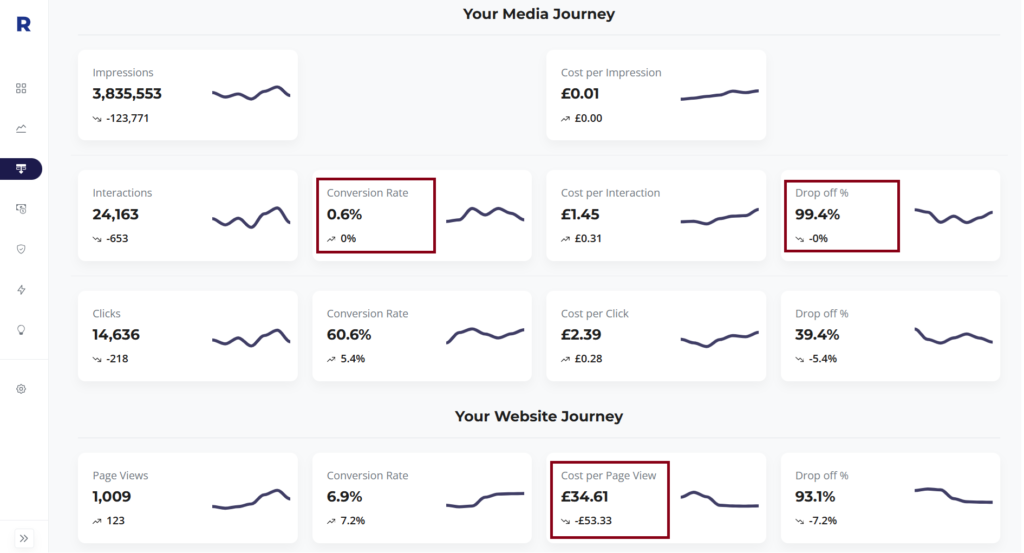Click the icon below the funnel icon
This screenshot has width=1024, height=553.
(x=21, y=209)
